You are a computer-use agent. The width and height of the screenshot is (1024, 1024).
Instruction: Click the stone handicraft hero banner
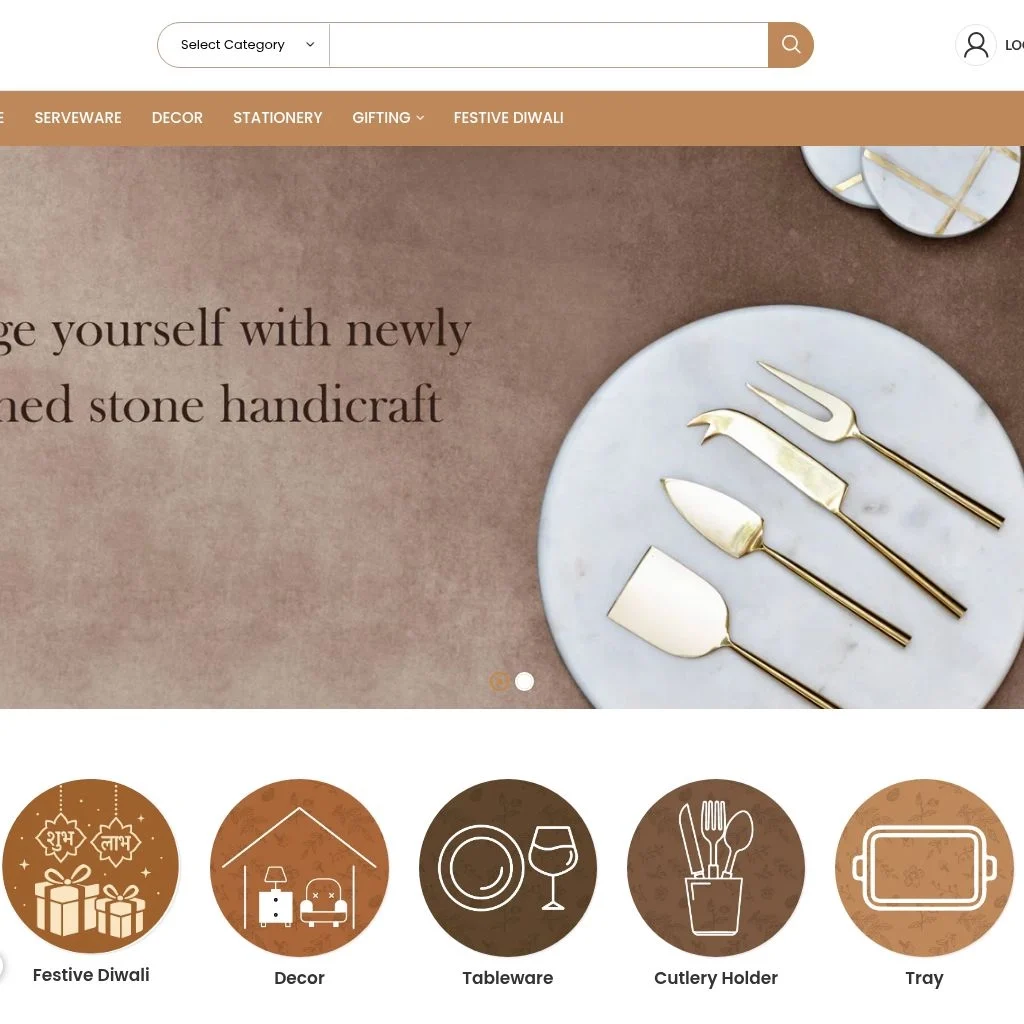512,427
